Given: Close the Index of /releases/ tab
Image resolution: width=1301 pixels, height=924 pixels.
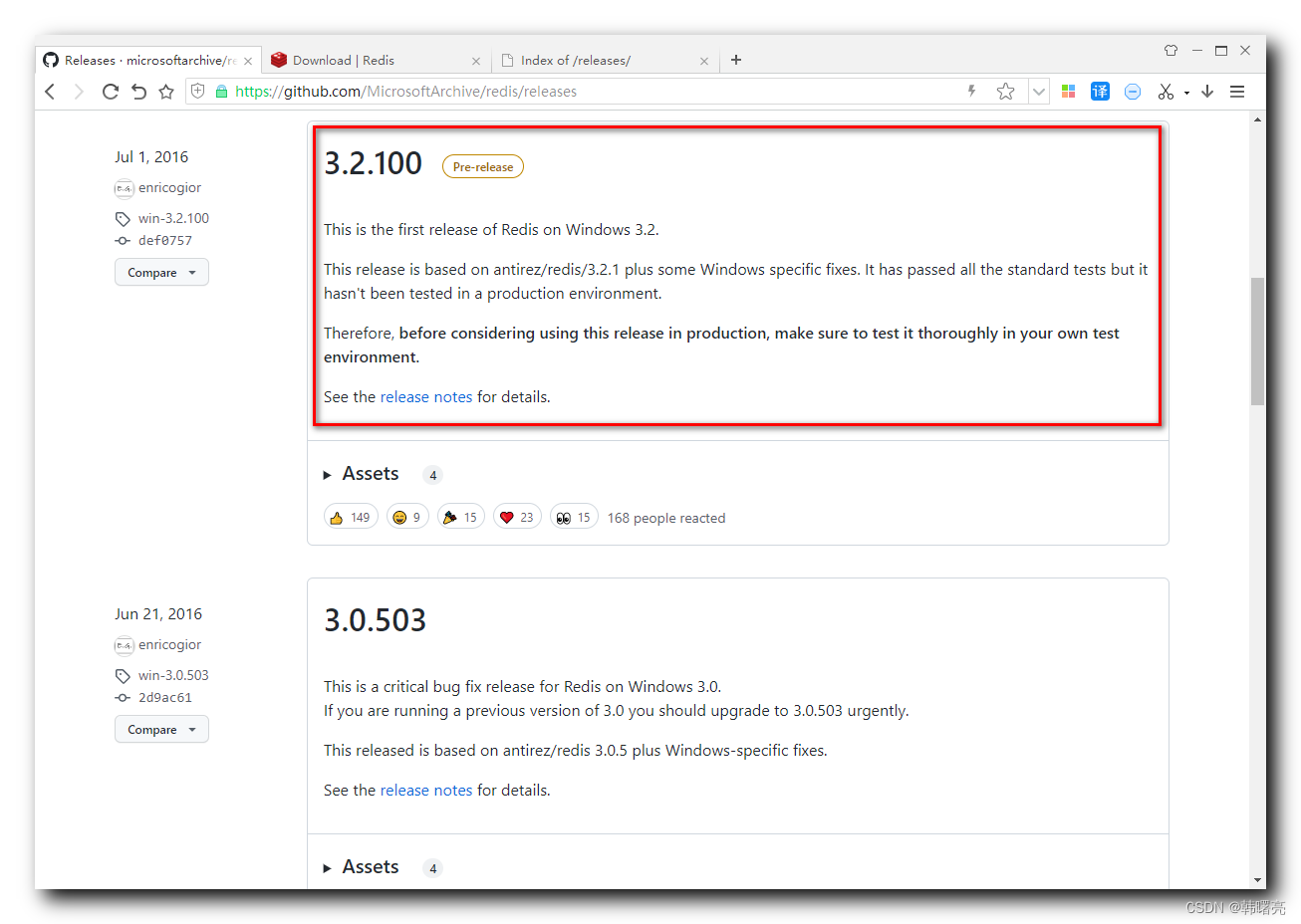Looking at the screenshot, I should click(703, 61).
